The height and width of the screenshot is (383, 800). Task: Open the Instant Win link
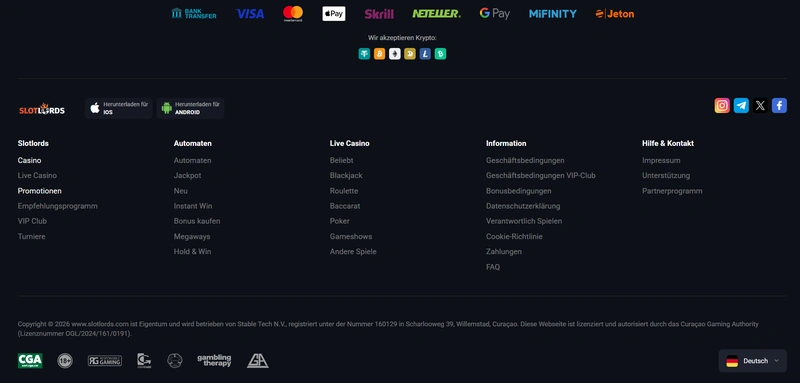pos(193,206)
